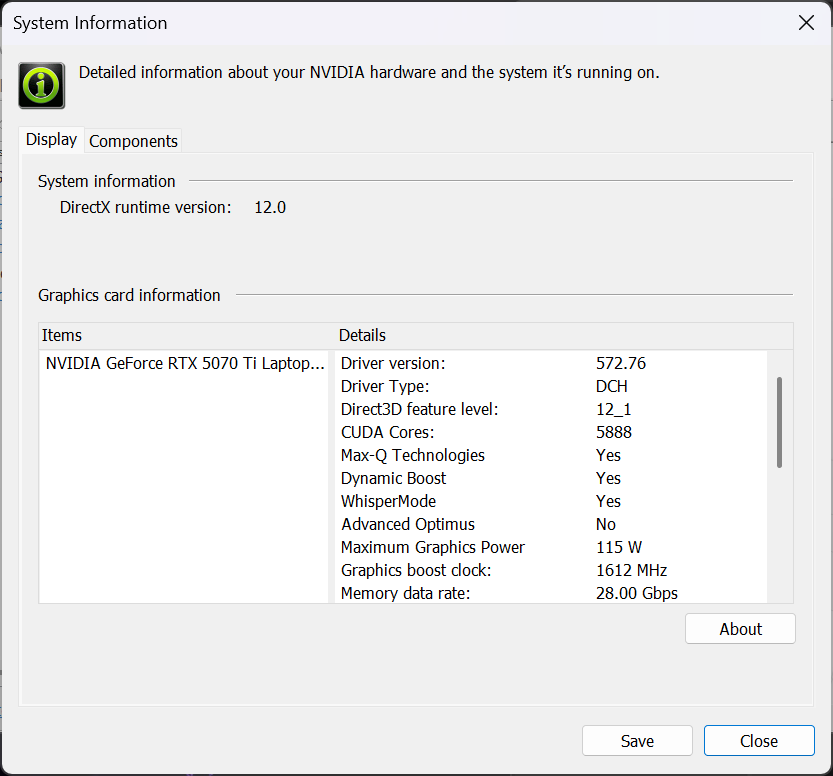The image size is (833, 776).
Task: Click the About button
Action: pyautogui.click(x=740, y=629)
